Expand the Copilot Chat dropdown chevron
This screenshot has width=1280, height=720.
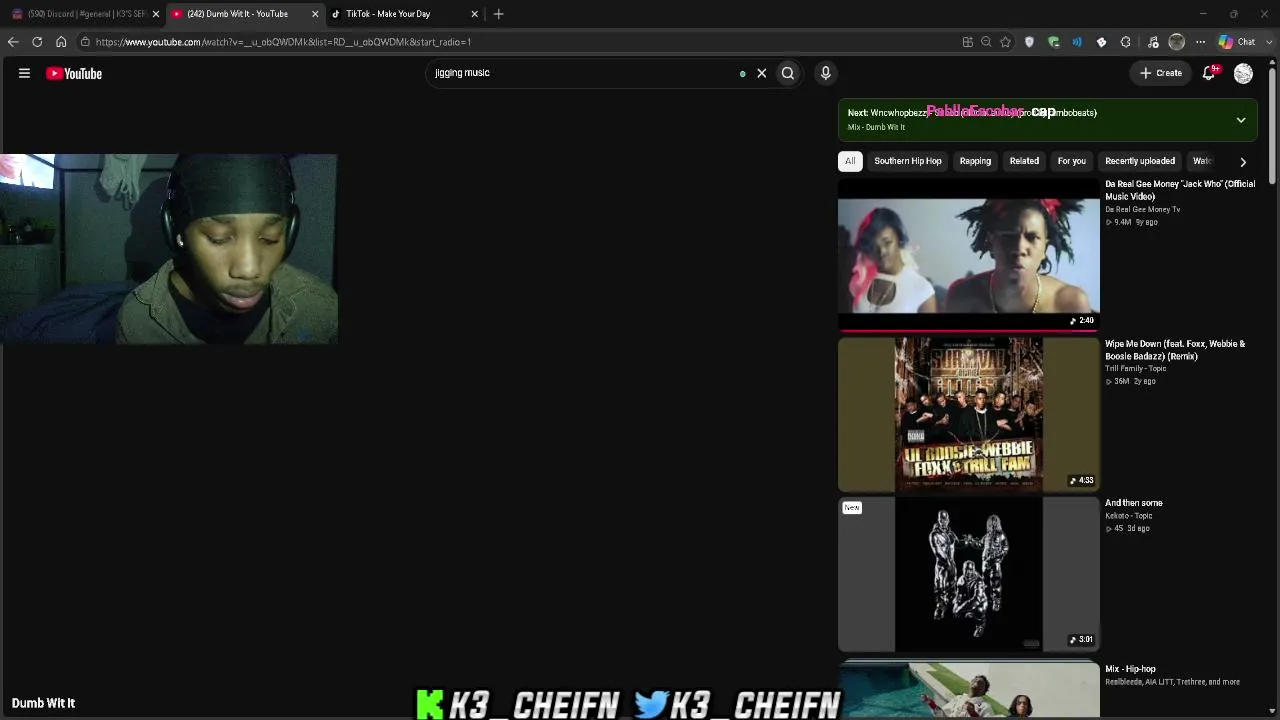(x=1267, y=42)
